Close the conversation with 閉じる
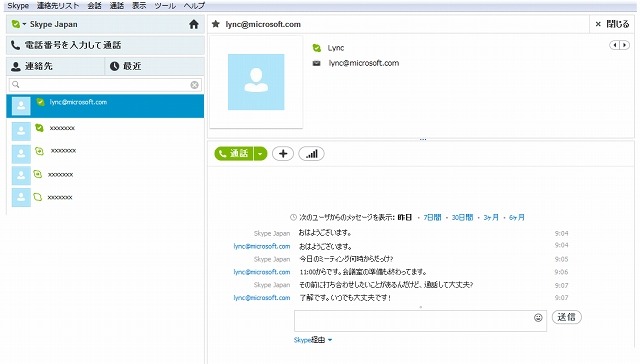This screenshot has width=640, height=364. pos(612,24)
